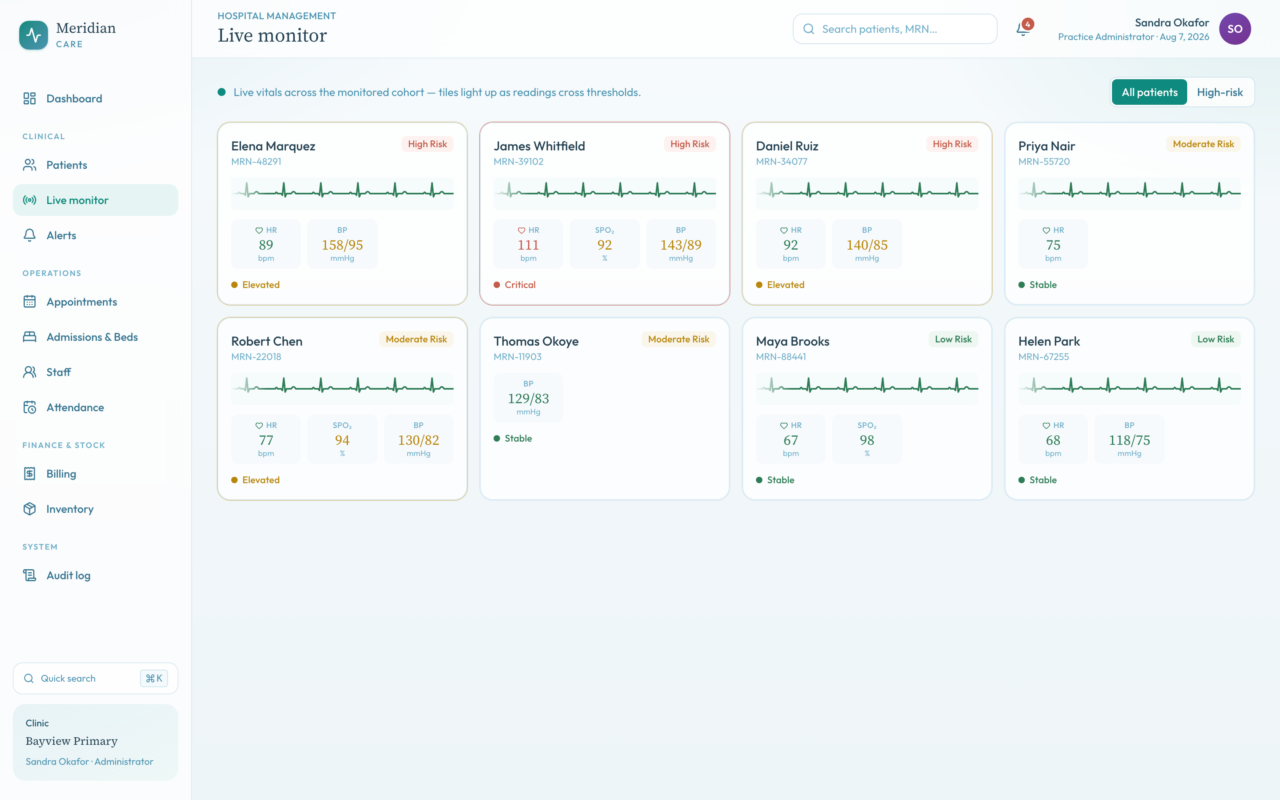Switch to the High-risk filter
Screen dimensions: 1280x800
click(x=1220, y=92)
